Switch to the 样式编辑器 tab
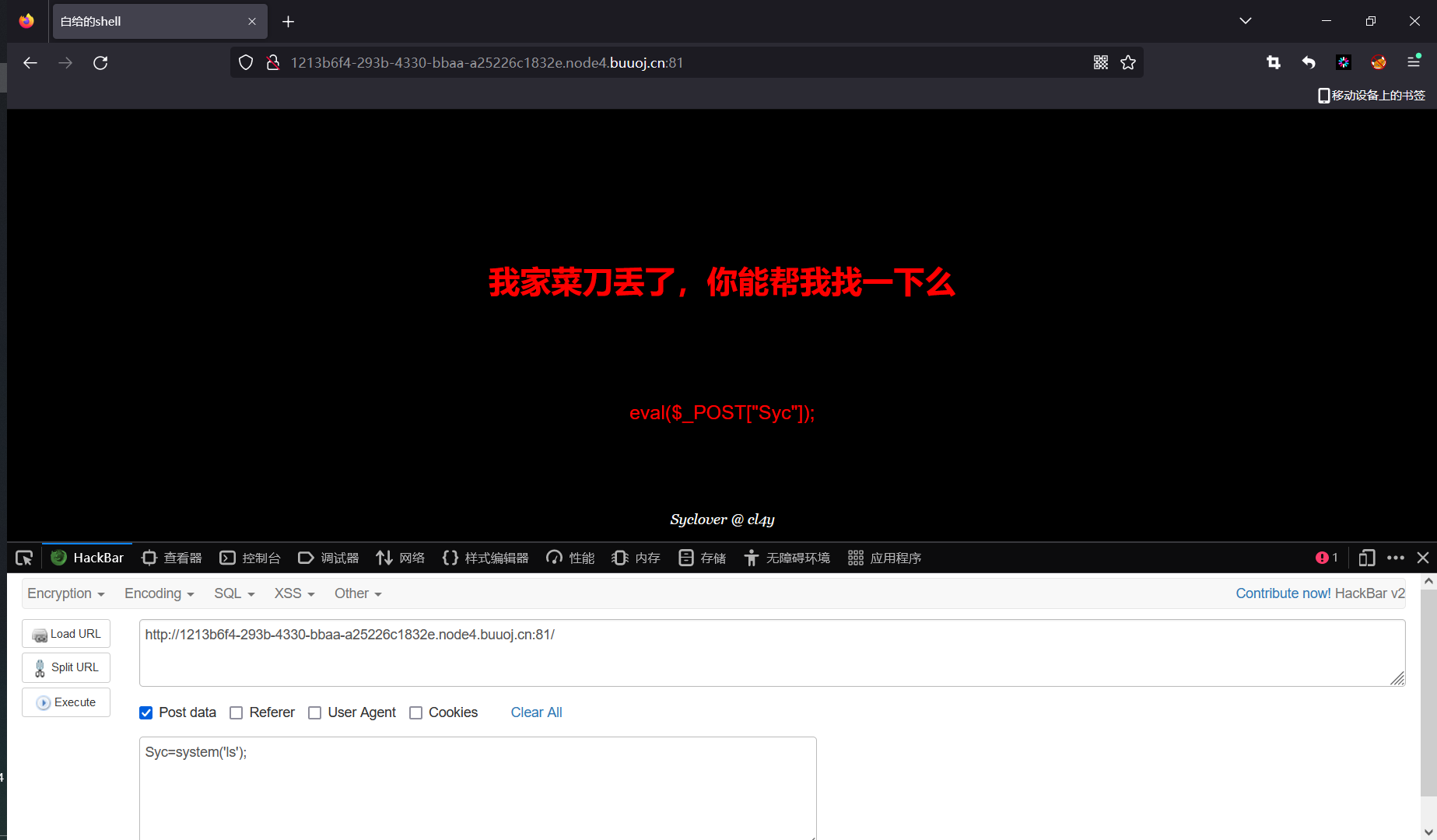The height and width of the screenshot is (840, 1437). coord(485,558)
